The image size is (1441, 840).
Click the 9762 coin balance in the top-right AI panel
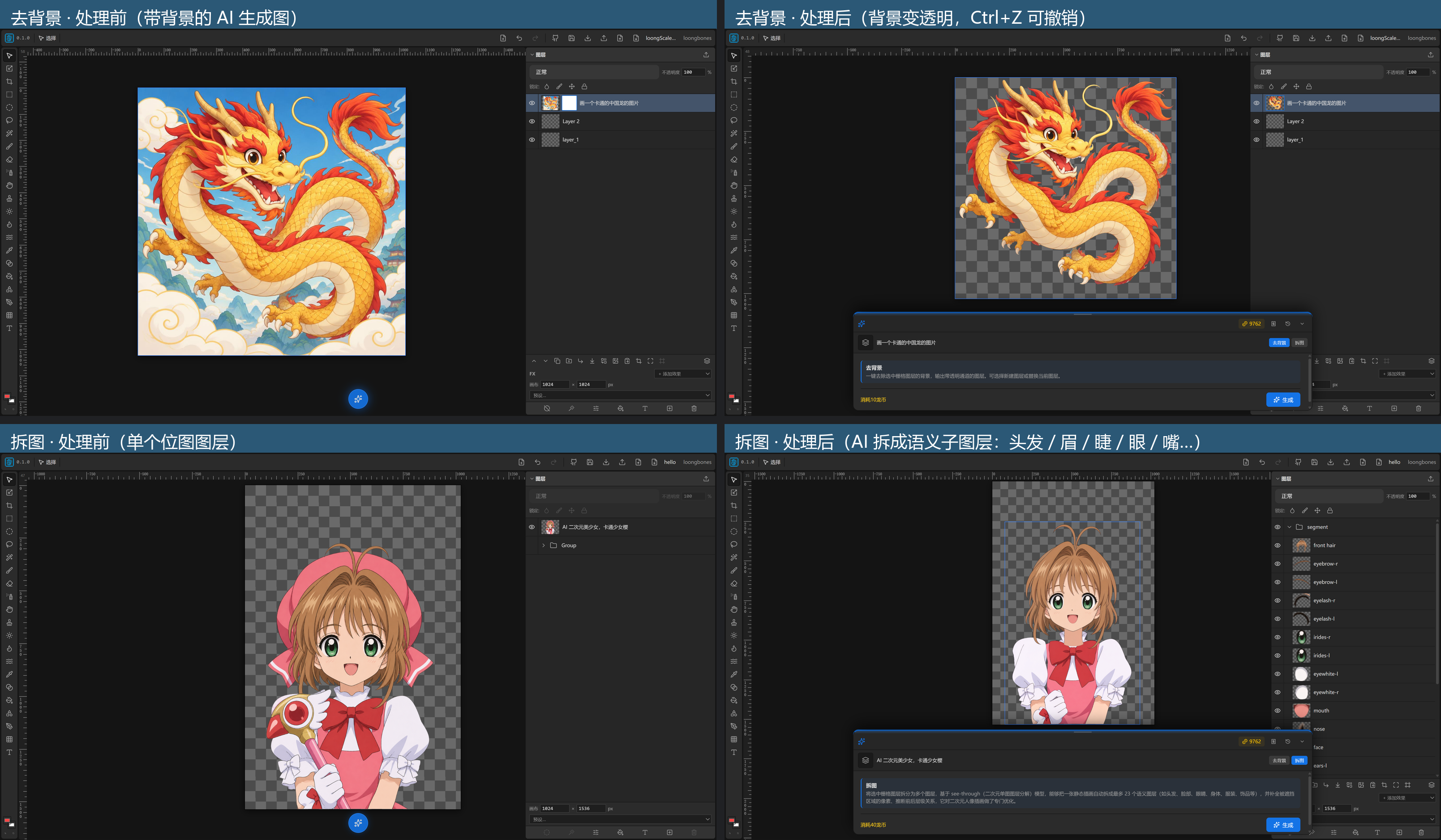[1251, 324]
